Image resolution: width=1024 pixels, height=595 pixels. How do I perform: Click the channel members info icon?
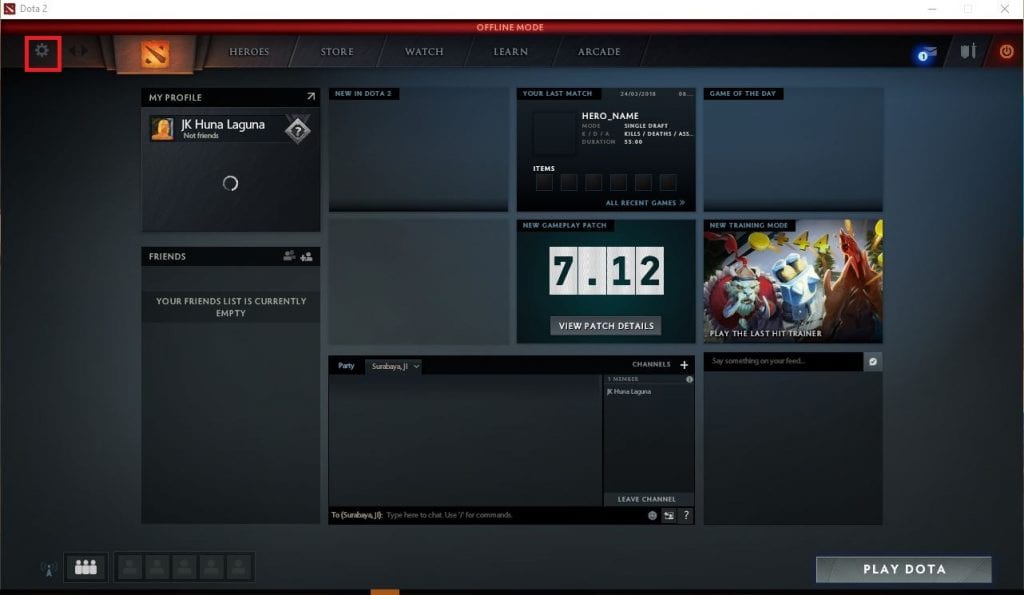click(689, 379)
